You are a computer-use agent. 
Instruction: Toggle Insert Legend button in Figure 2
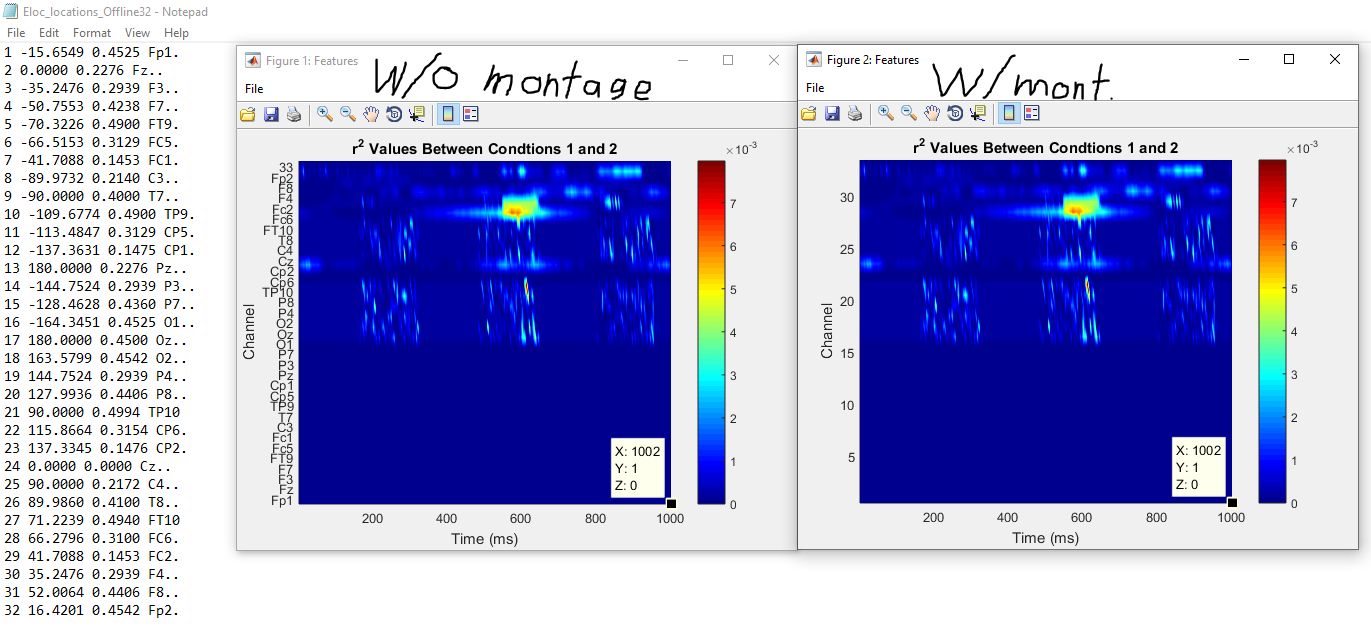1031,114
